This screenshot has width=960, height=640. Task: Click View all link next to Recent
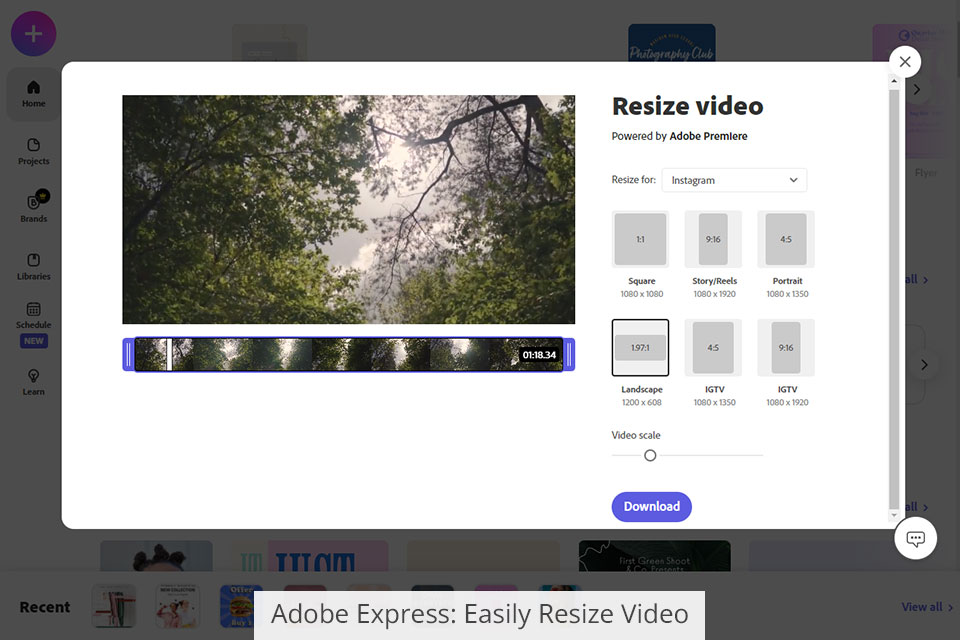[x=927, y=607]
